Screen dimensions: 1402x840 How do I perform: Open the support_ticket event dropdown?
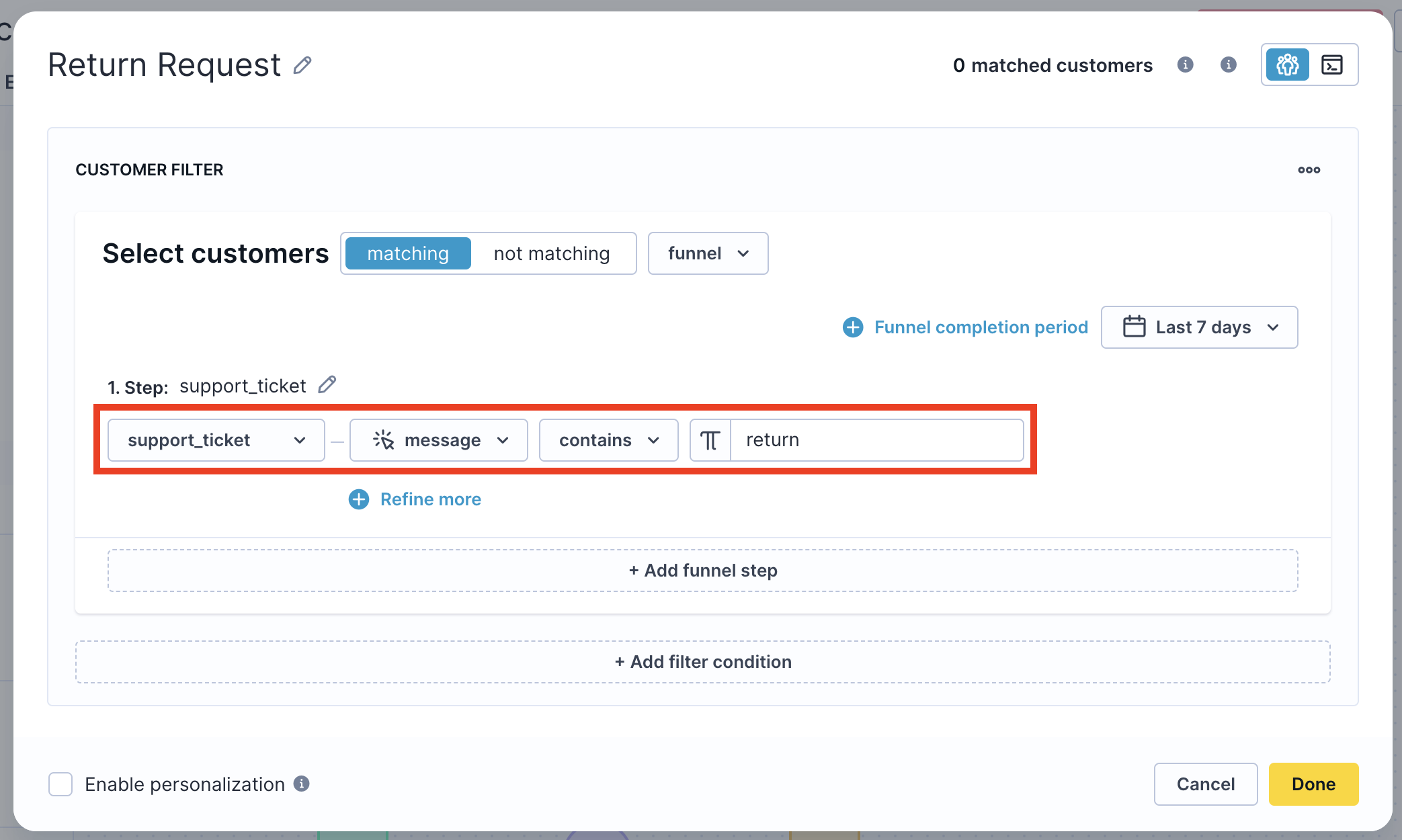[216, 440]
